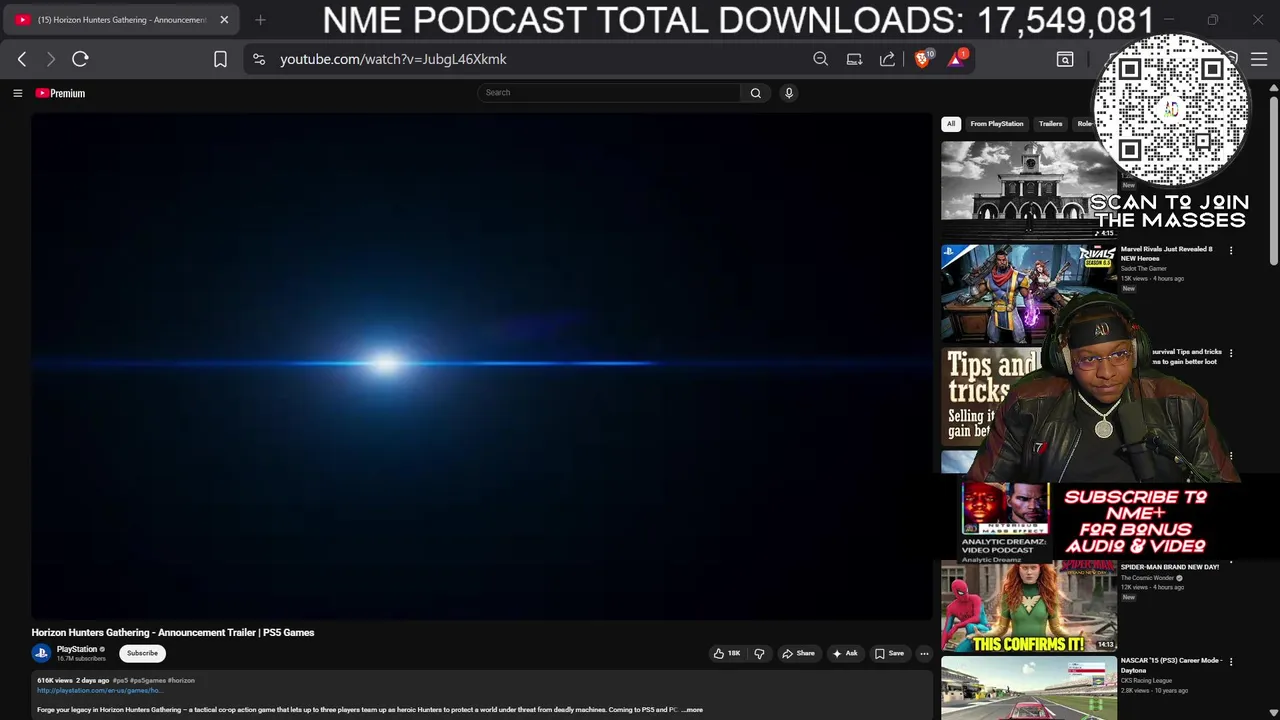This screenshot has height=720, width=1280.
Task: Open the browser tab search icon
Action: [1065, 59]
